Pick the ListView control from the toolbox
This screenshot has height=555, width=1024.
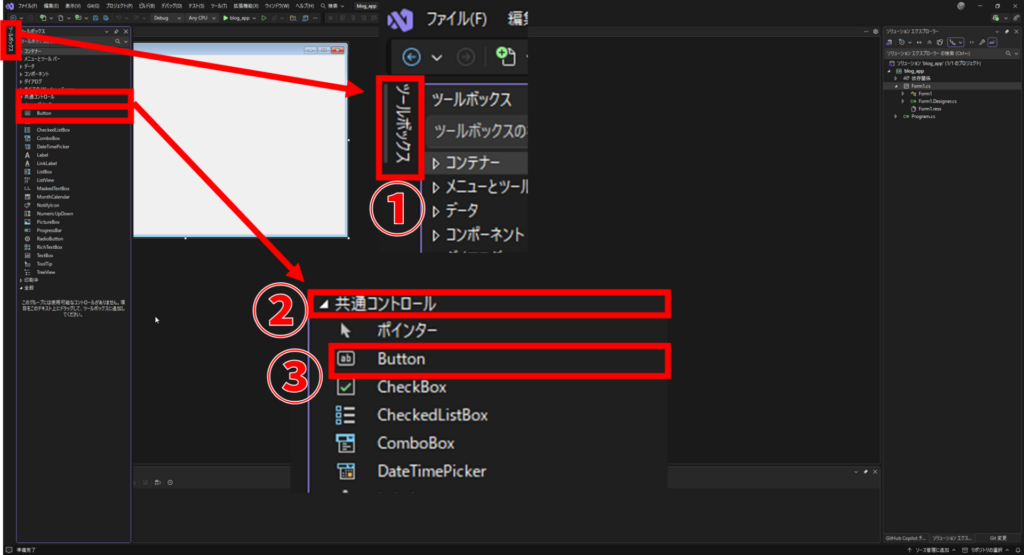pos(45,180)
